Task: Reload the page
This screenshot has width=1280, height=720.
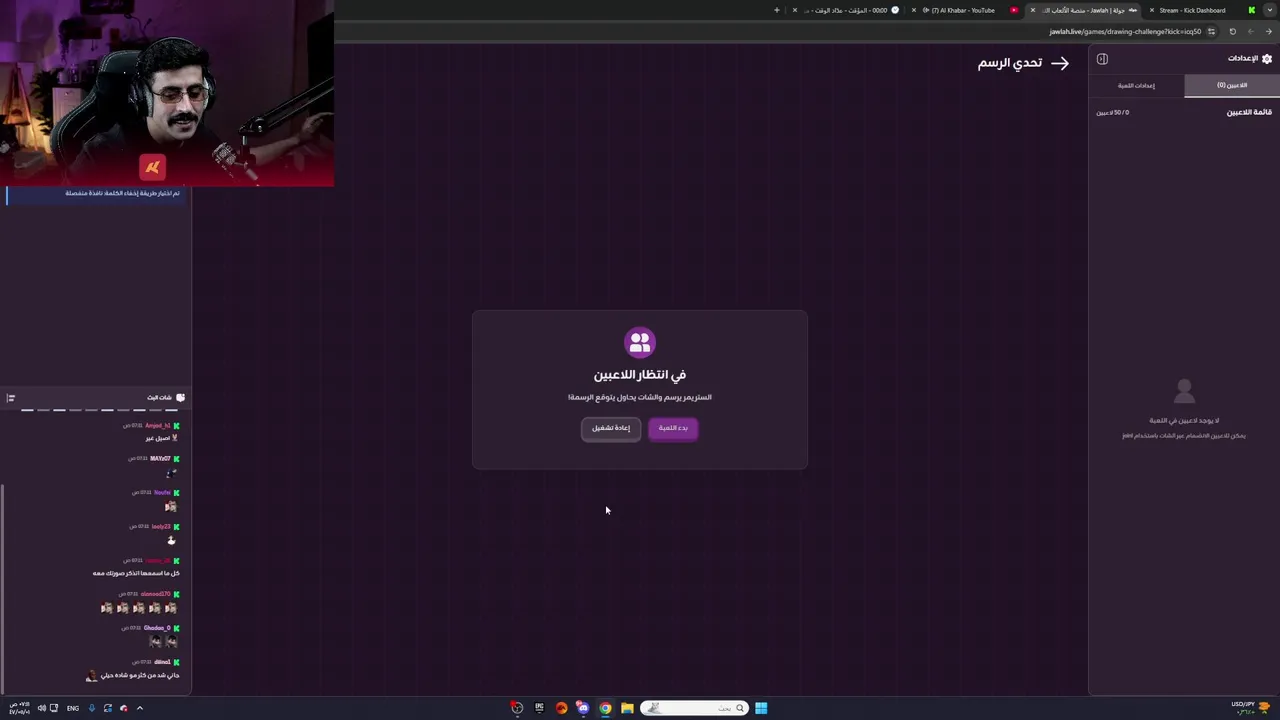Action: pyautogui.click(x=1232, y=31)
